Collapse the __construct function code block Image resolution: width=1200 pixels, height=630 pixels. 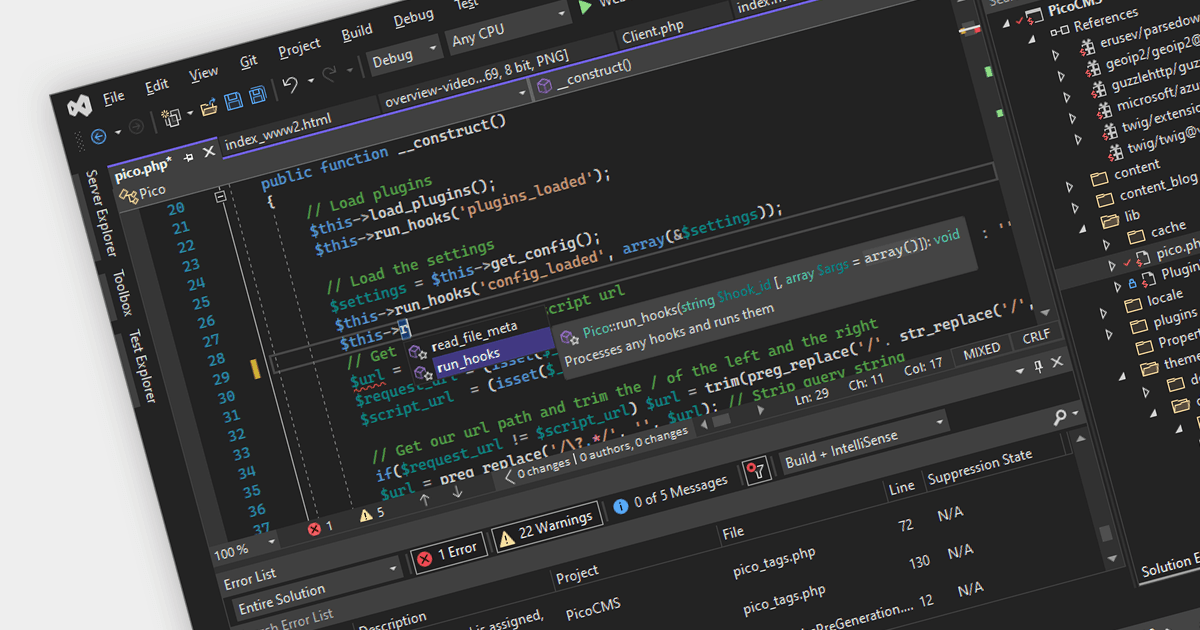[x=220, y=198]
